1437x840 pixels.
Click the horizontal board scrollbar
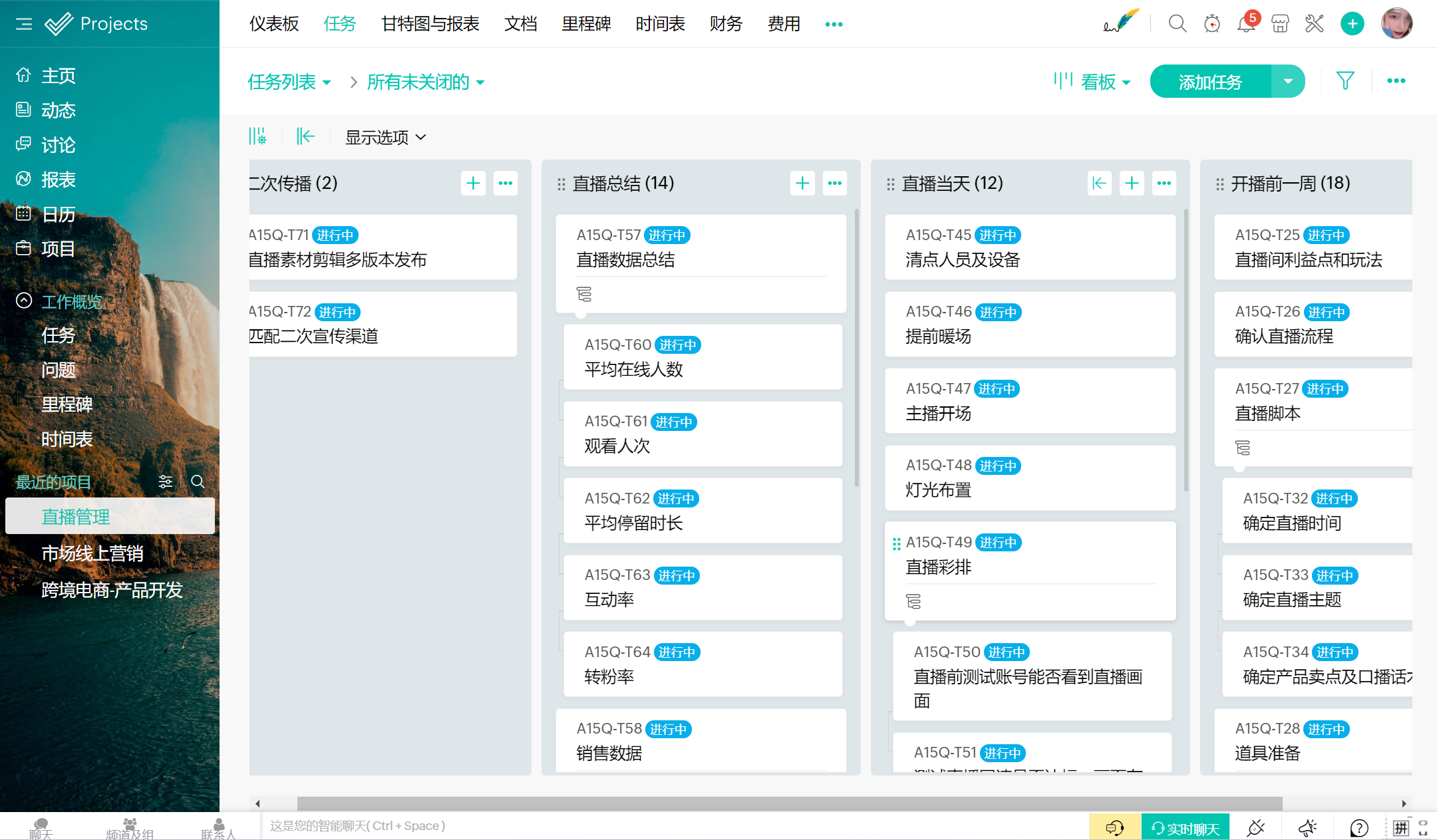[789, 803]
